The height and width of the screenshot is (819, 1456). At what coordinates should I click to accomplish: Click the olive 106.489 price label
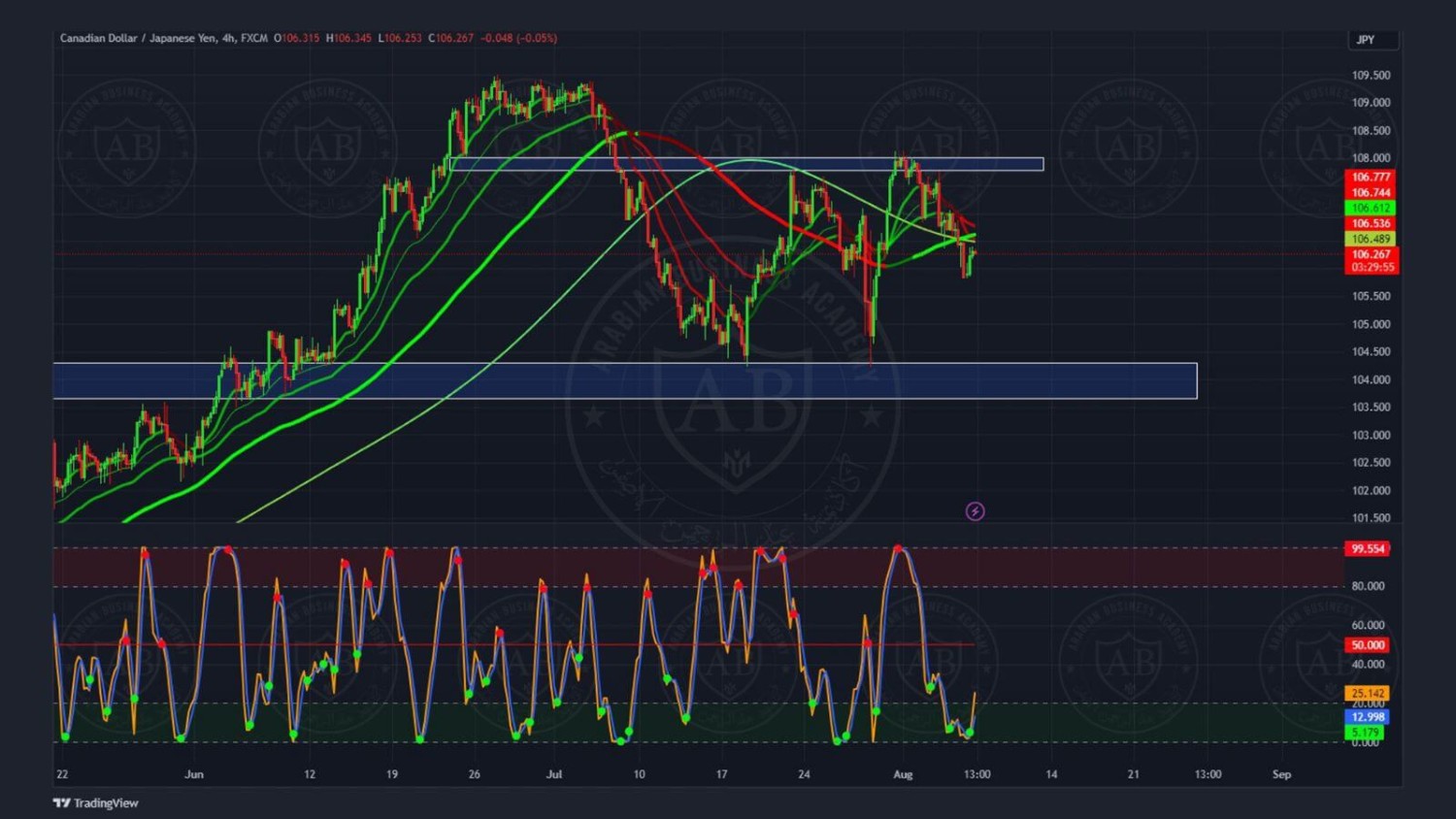click(1371, 239)
